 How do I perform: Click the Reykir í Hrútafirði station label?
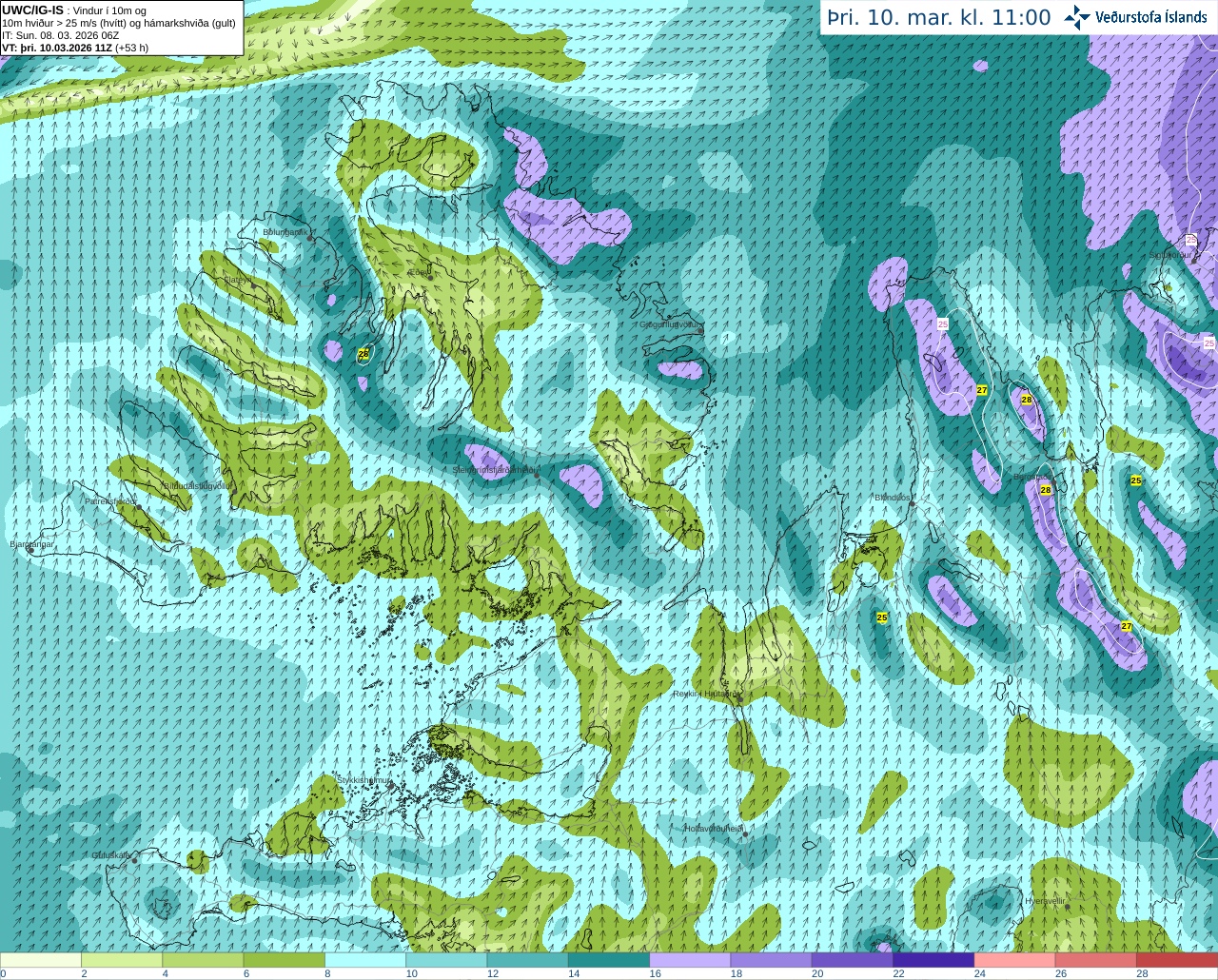click(705, 694)
